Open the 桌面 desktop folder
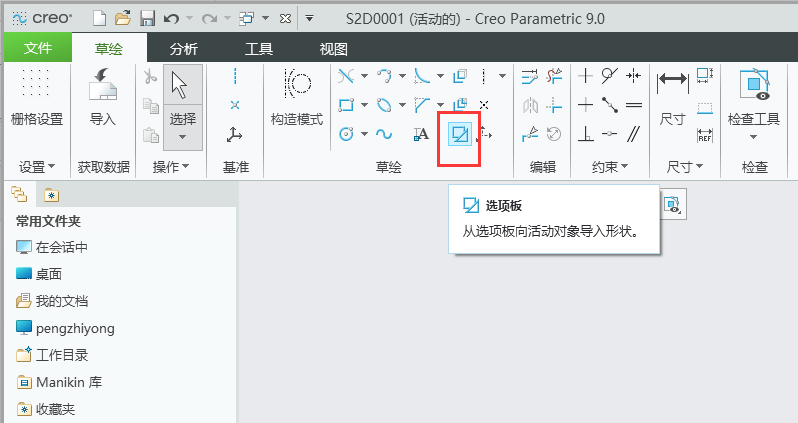798x423 pixels. [x=39, y=274]
